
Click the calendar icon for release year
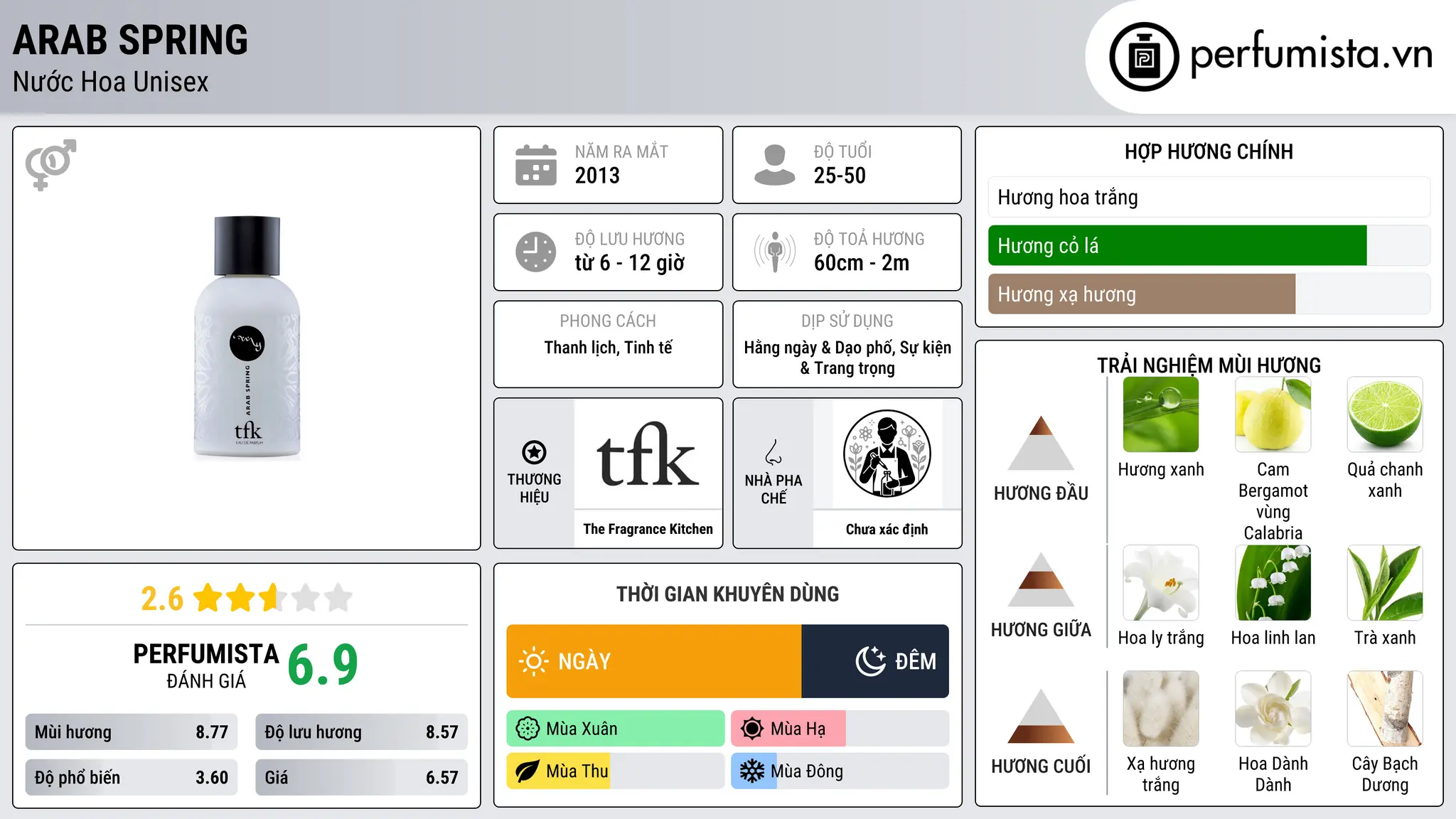[536, 165]
